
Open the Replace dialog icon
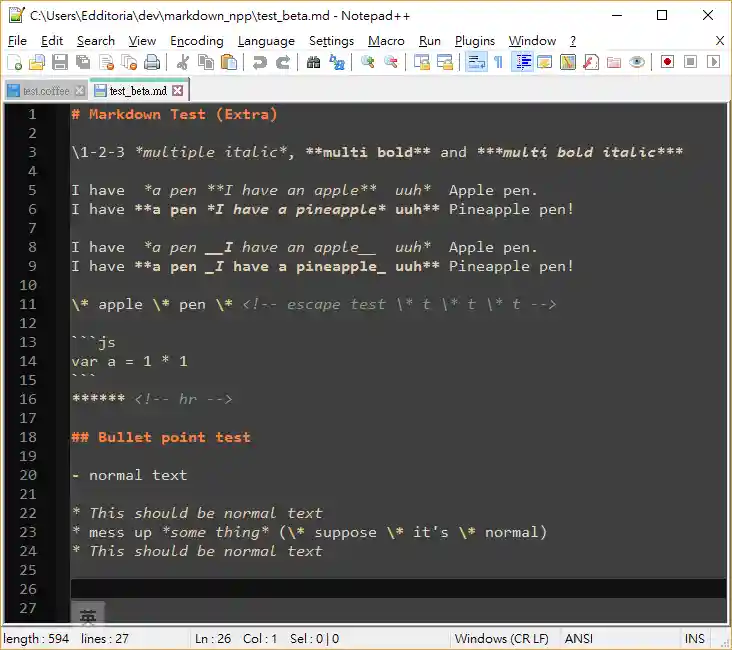click(x=337, y=62)
